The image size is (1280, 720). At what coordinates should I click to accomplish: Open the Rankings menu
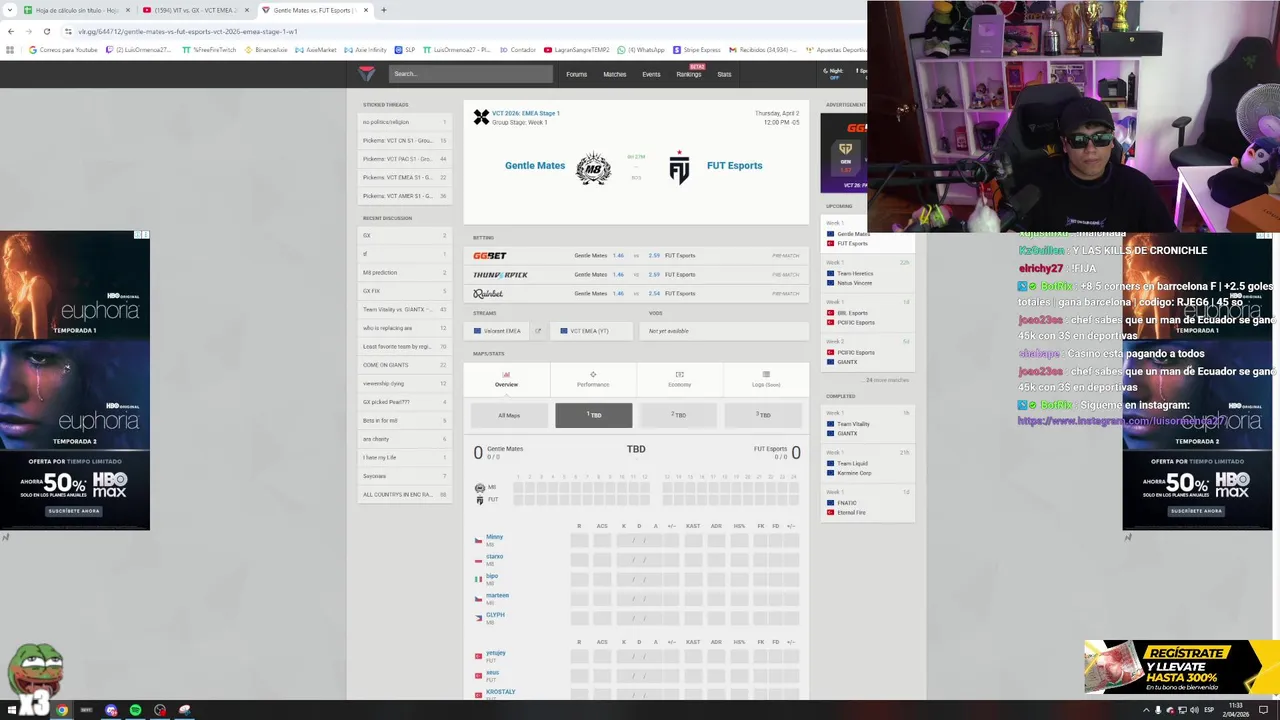point(689,74)
